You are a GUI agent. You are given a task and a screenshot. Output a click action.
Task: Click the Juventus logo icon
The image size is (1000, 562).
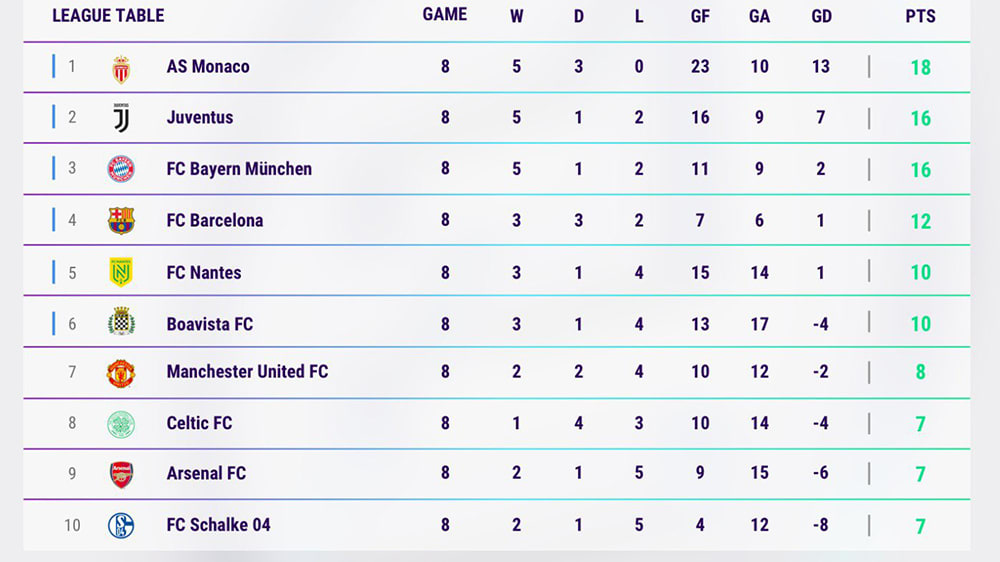(x=121, y=118)
